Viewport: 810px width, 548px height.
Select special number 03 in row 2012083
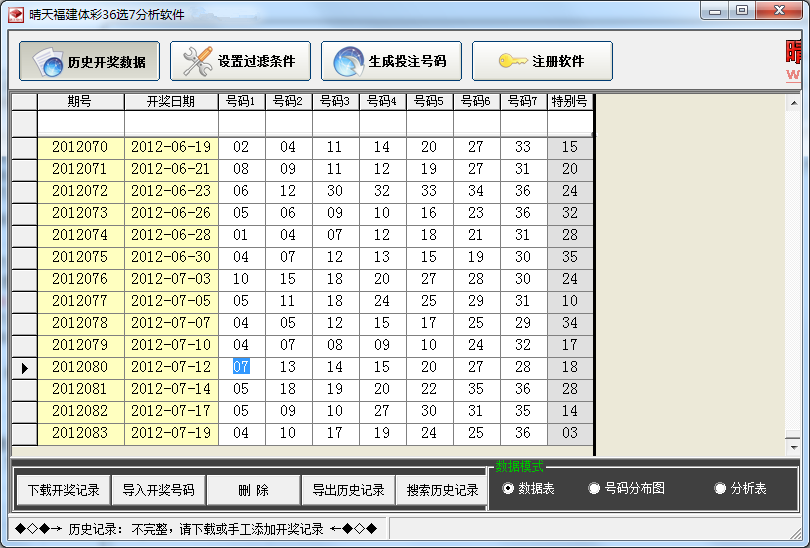pos(570,433)
